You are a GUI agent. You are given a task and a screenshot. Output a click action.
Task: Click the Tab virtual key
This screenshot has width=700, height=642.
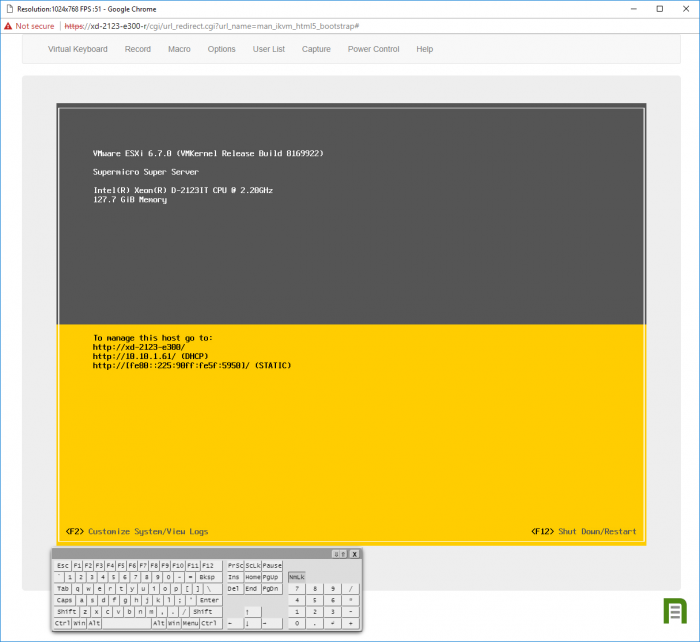(63, 589)
